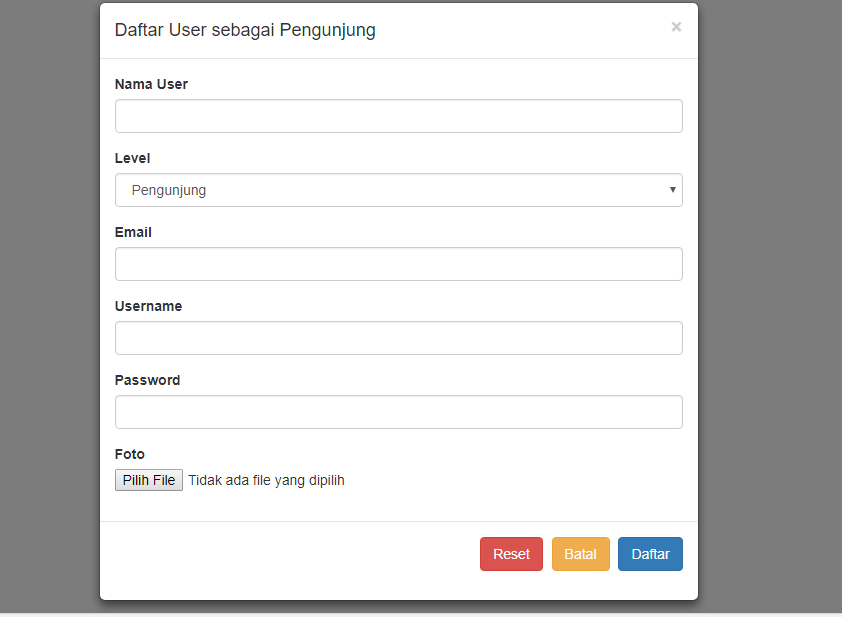The image size is (842, 617).
Task: Focus the Password input field
Action: [x=398, y=412]
